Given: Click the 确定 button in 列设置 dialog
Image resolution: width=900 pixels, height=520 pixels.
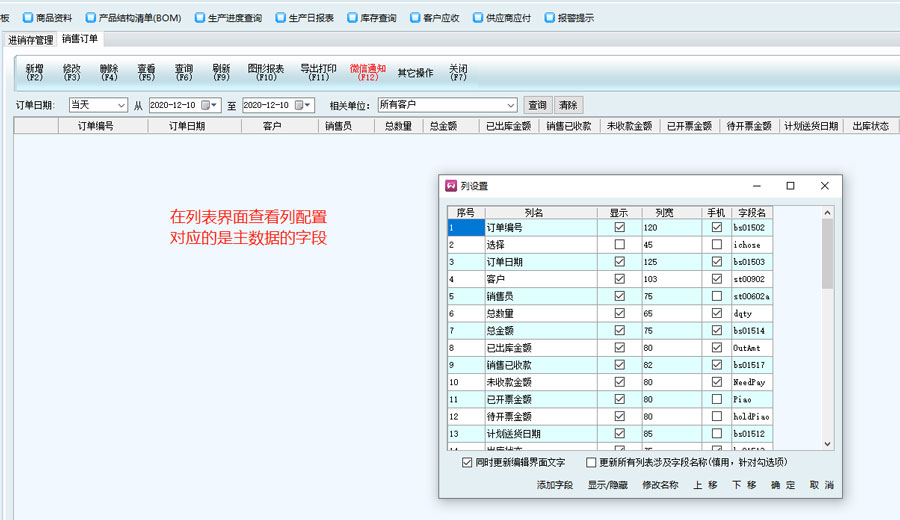Looking at the screenshot, I should (x=783, y=485).
